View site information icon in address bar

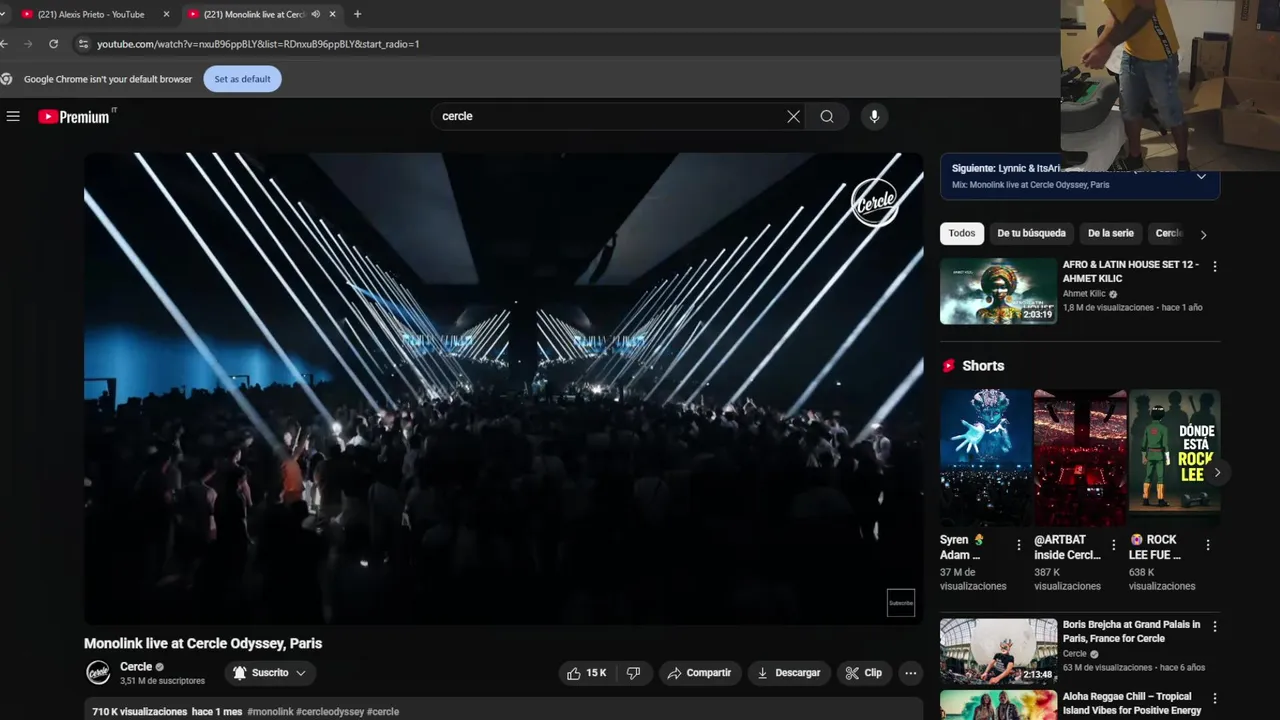(x=84, y=44)
